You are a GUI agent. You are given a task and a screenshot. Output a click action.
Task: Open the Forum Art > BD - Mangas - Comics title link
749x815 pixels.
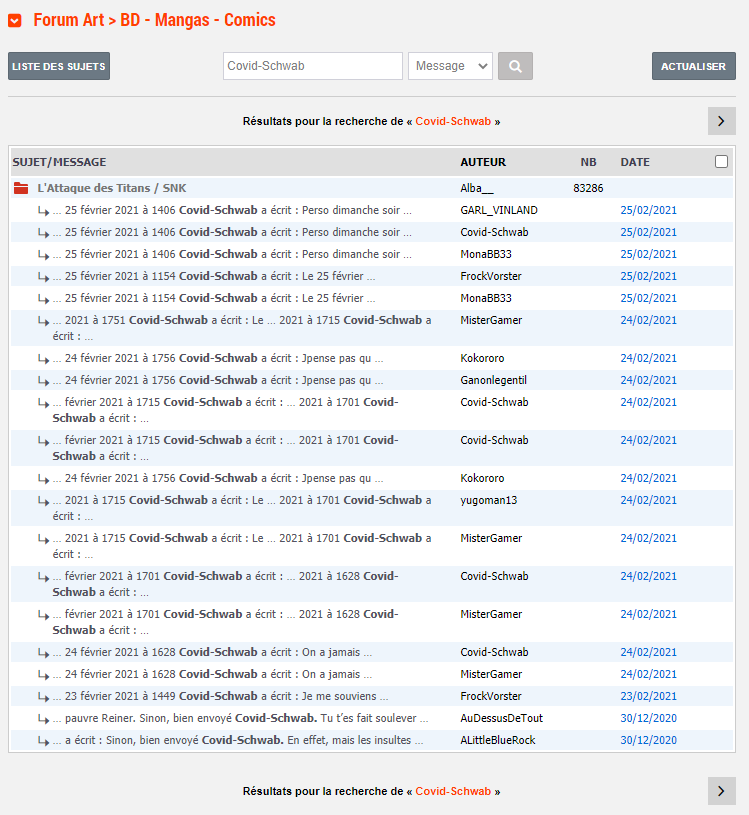154,20
